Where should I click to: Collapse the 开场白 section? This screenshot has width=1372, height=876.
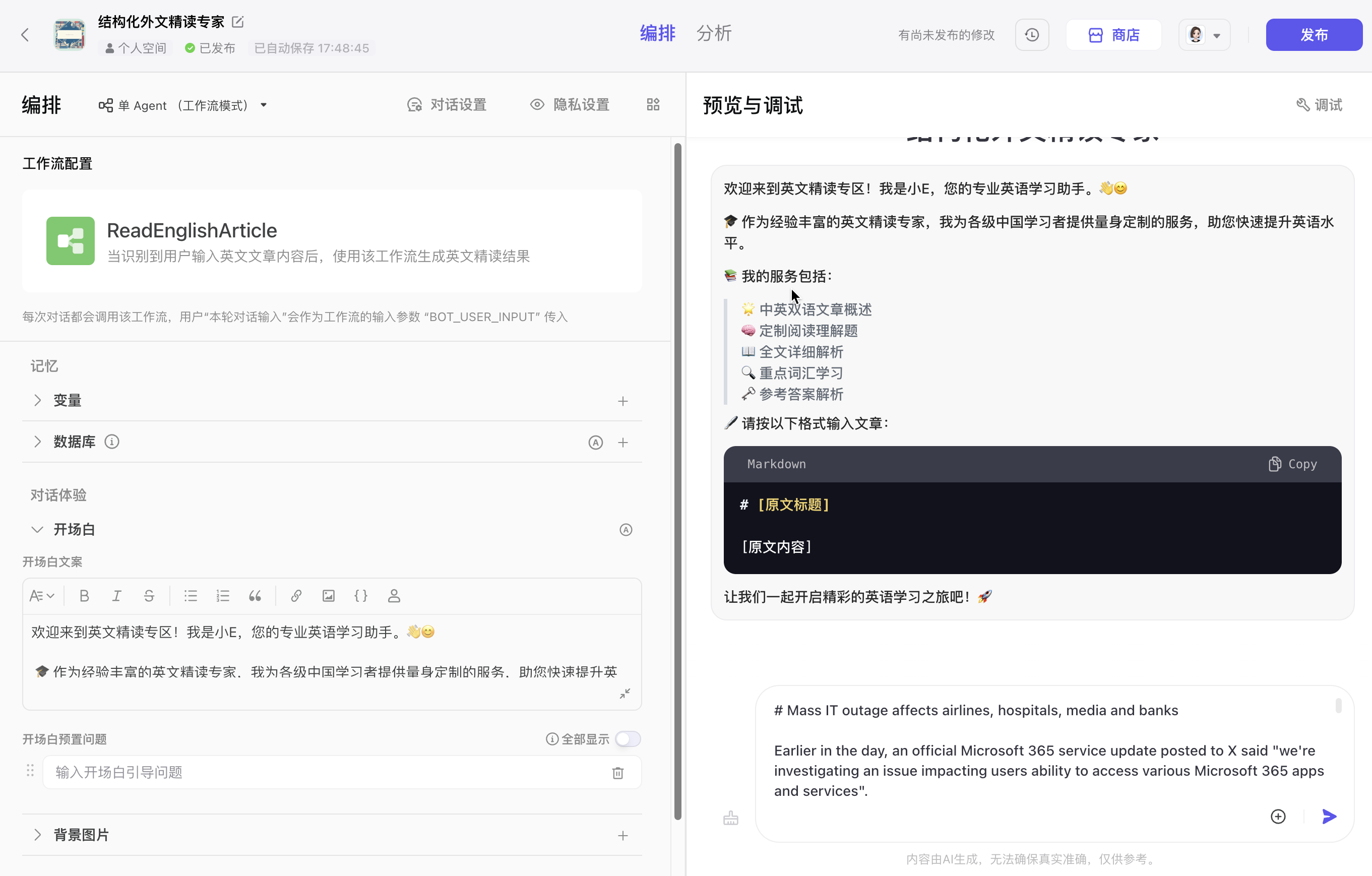click(x=38, y=530)
